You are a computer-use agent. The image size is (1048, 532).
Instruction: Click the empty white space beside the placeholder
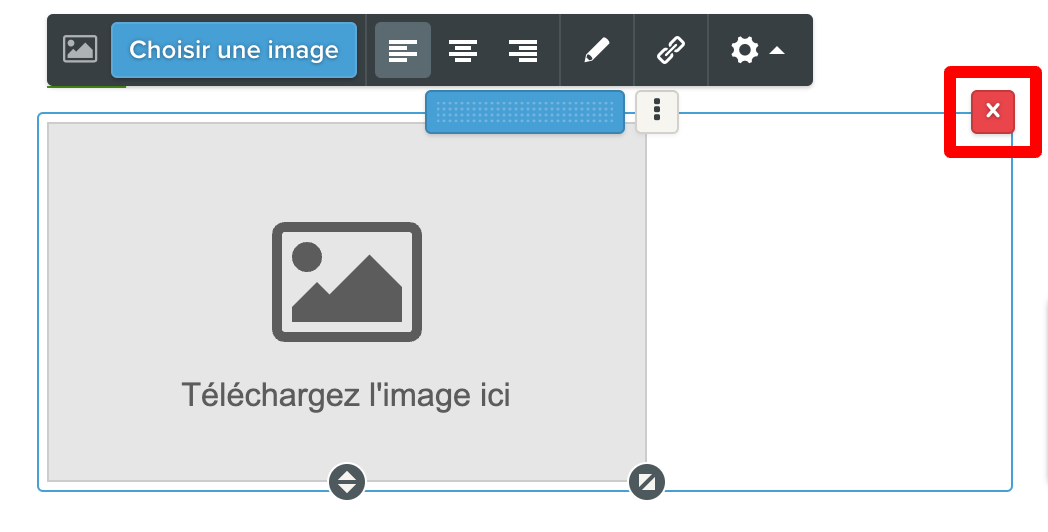pyautogui.click(x=829, y=301)
